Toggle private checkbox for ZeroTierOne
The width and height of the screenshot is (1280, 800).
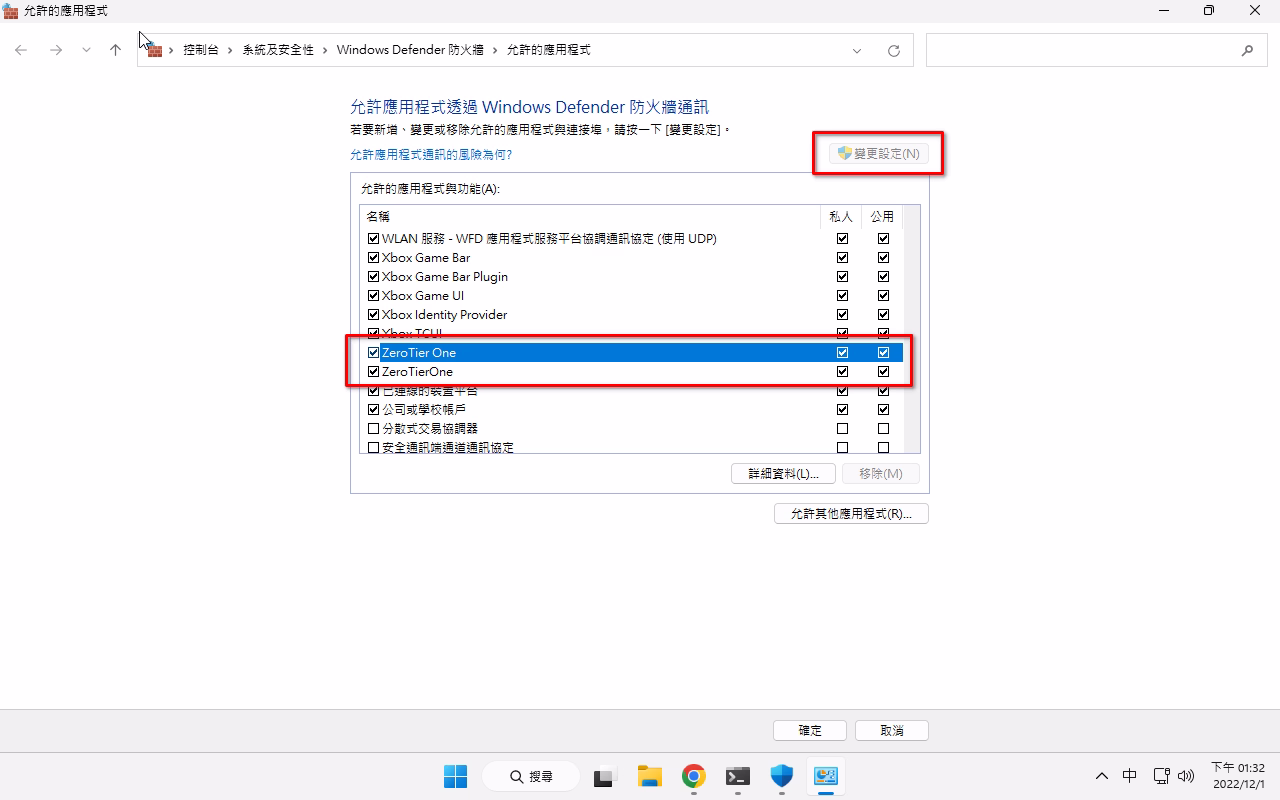click(842, 372)
